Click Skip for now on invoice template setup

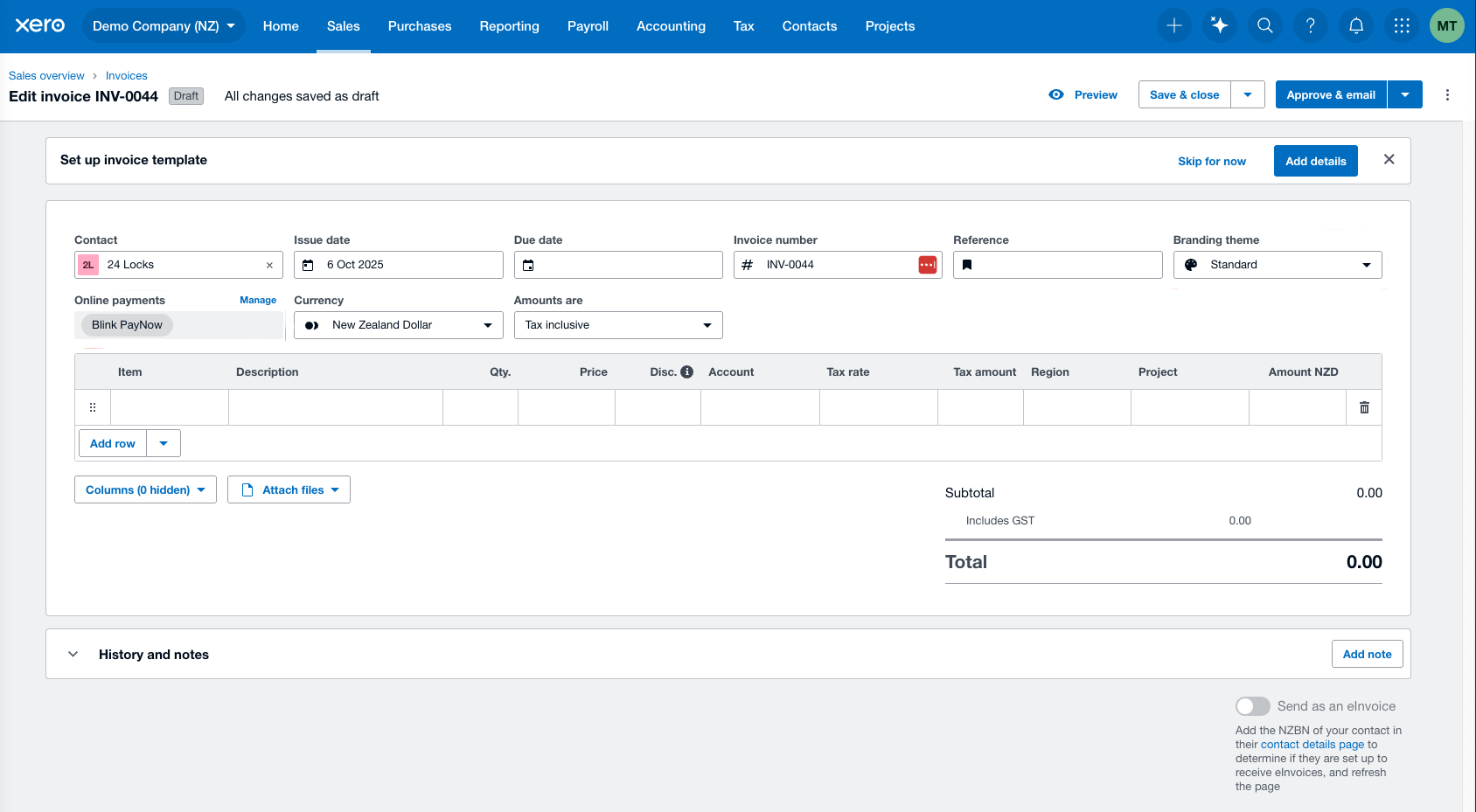[1212, 161]
